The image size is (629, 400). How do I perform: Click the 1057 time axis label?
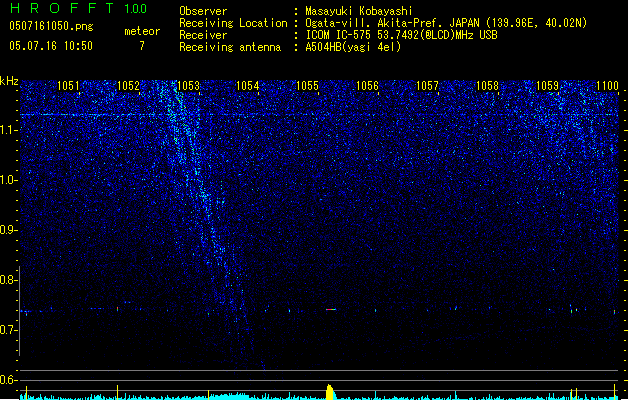coord(427,86)
